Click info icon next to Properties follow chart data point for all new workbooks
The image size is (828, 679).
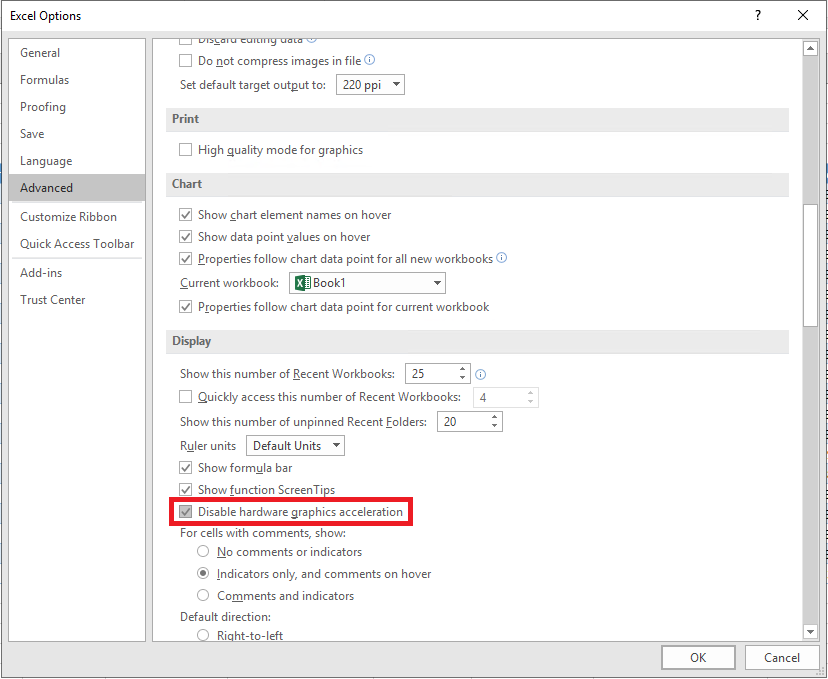[502, 258]
